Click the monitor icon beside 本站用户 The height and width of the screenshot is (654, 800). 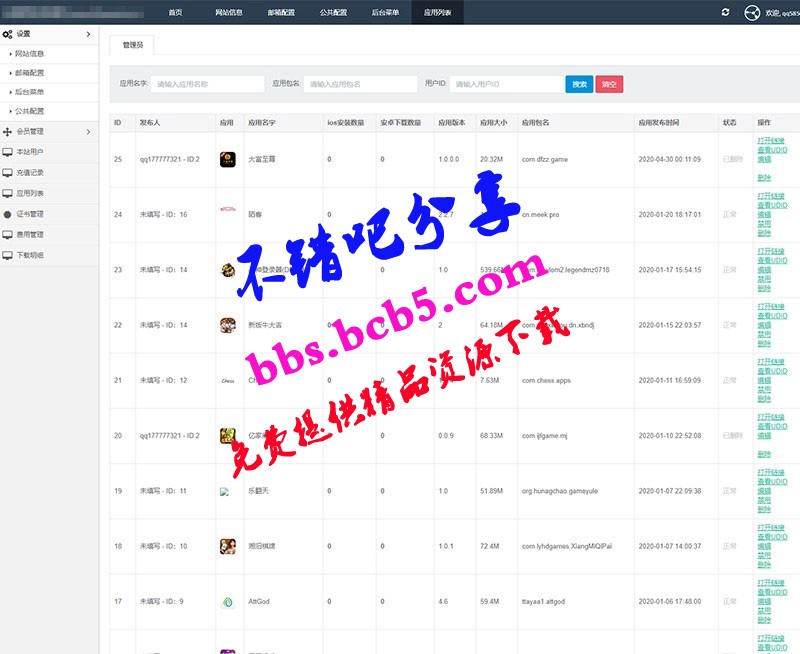pyautogui.click(x=8, y=151)
